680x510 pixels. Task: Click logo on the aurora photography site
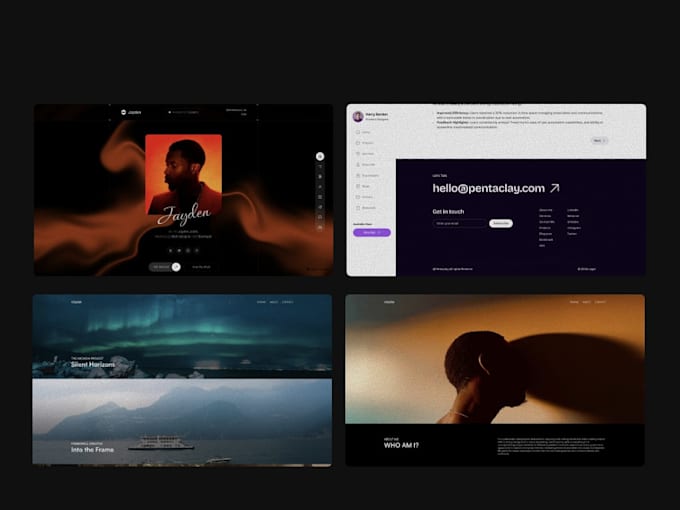coord(76,302)
